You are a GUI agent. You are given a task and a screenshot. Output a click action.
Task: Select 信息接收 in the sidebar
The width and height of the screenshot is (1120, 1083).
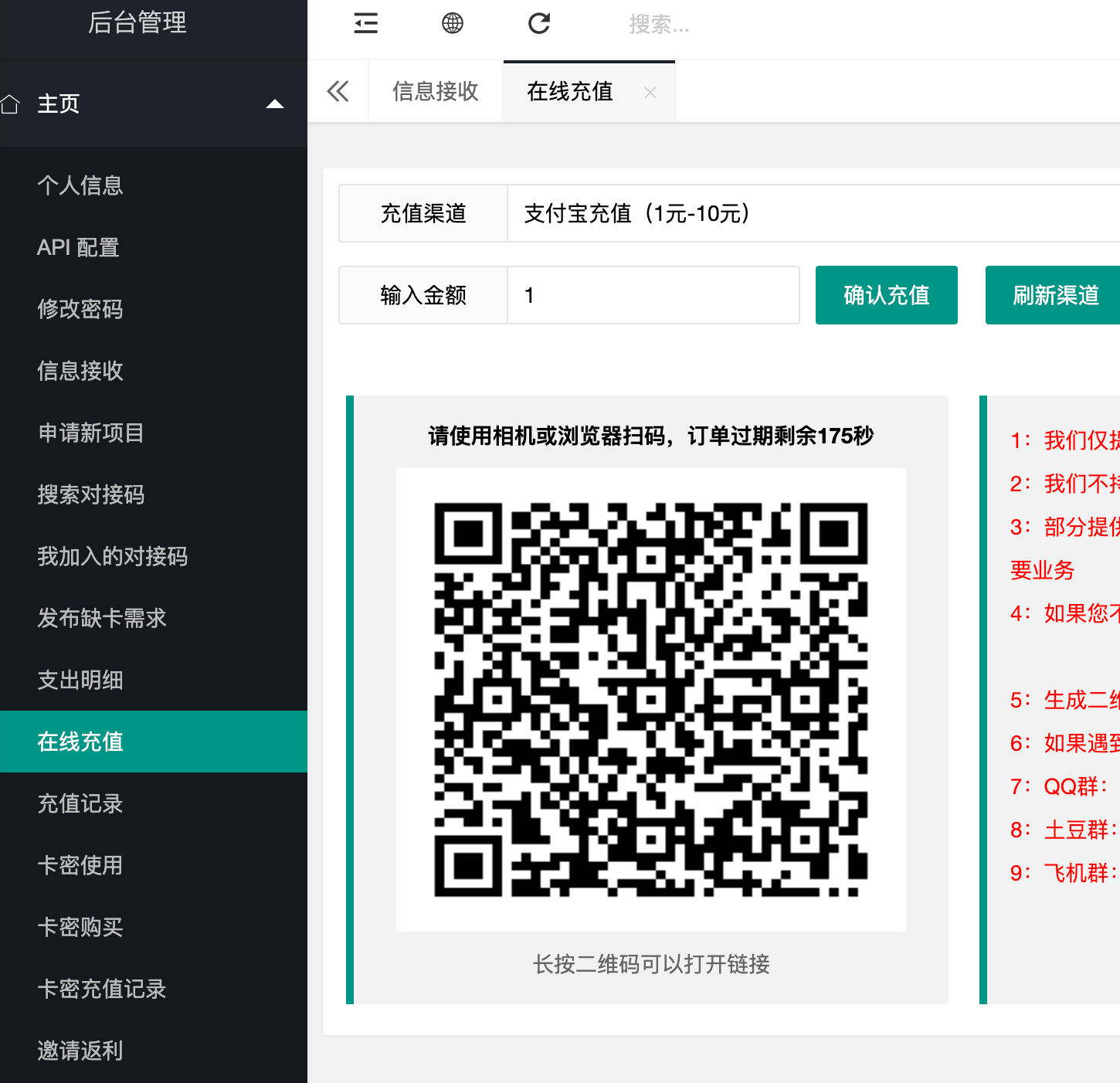click(x=154, y=371)
